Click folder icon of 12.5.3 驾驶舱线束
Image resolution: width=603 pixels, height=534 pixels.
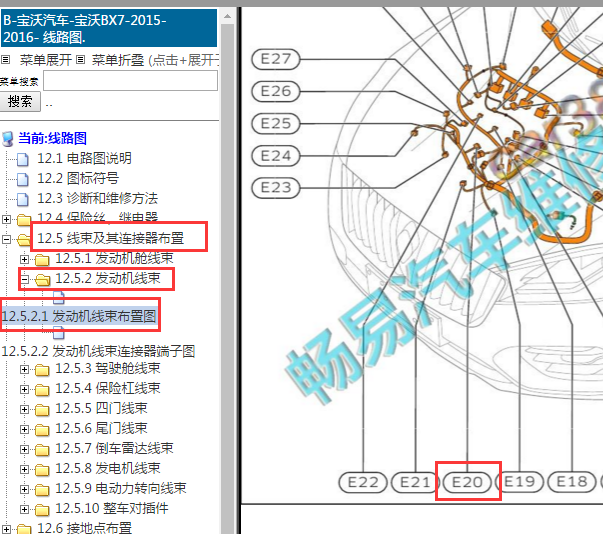click(x=42, y=370)
